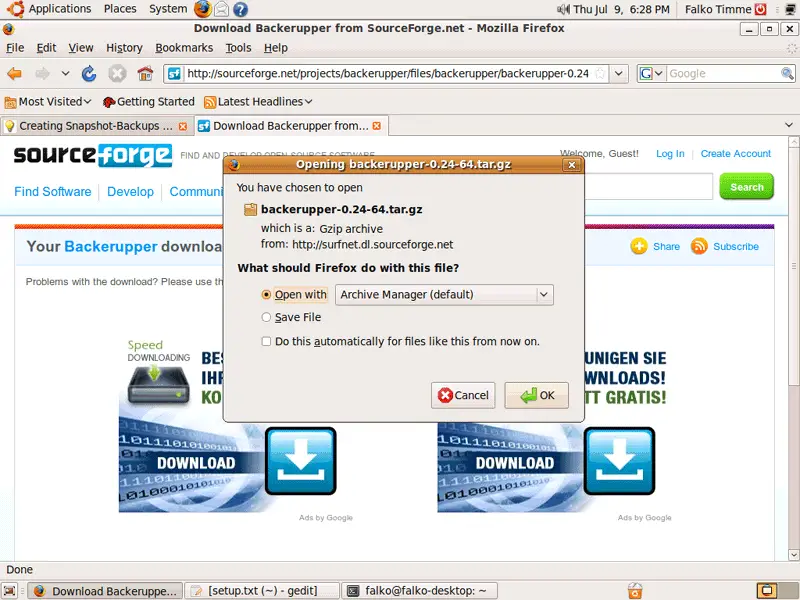
Task: Expand the Latest Headlines feed dropdown
Action: (258, 102)
